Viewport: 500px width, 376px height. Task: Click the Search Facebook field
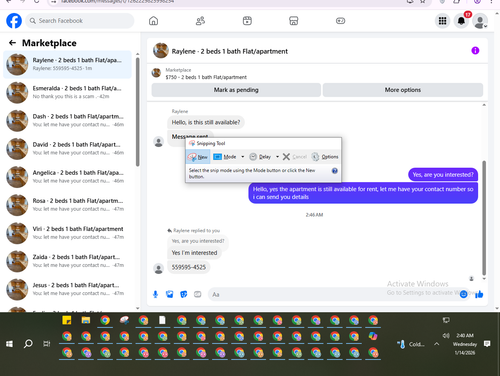coord(80,21)
